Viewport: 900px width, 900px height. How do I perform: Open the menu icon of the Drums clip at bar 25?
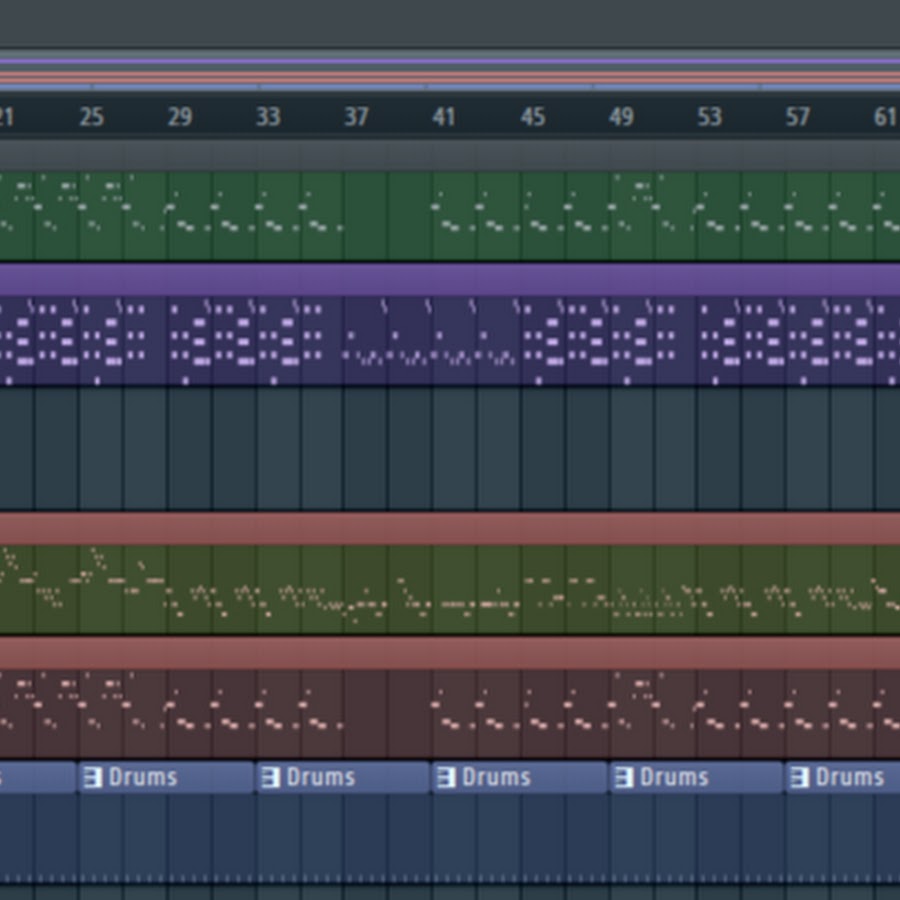92,778
